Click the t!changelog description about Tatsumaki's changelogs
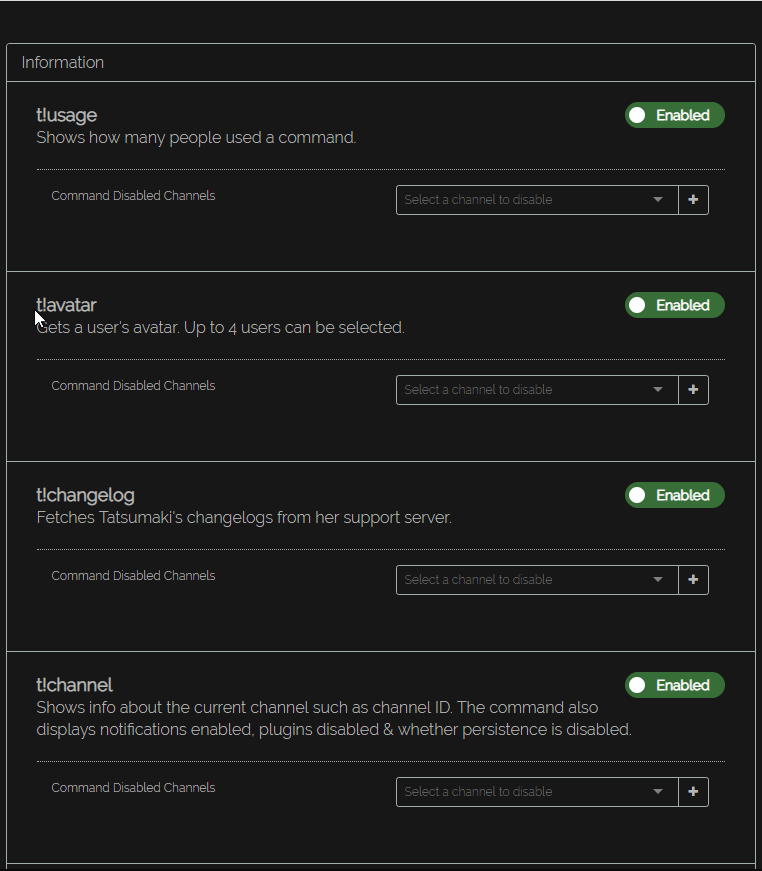The height and width of the screenshot is (871, 762). click(x=244, y=518)
